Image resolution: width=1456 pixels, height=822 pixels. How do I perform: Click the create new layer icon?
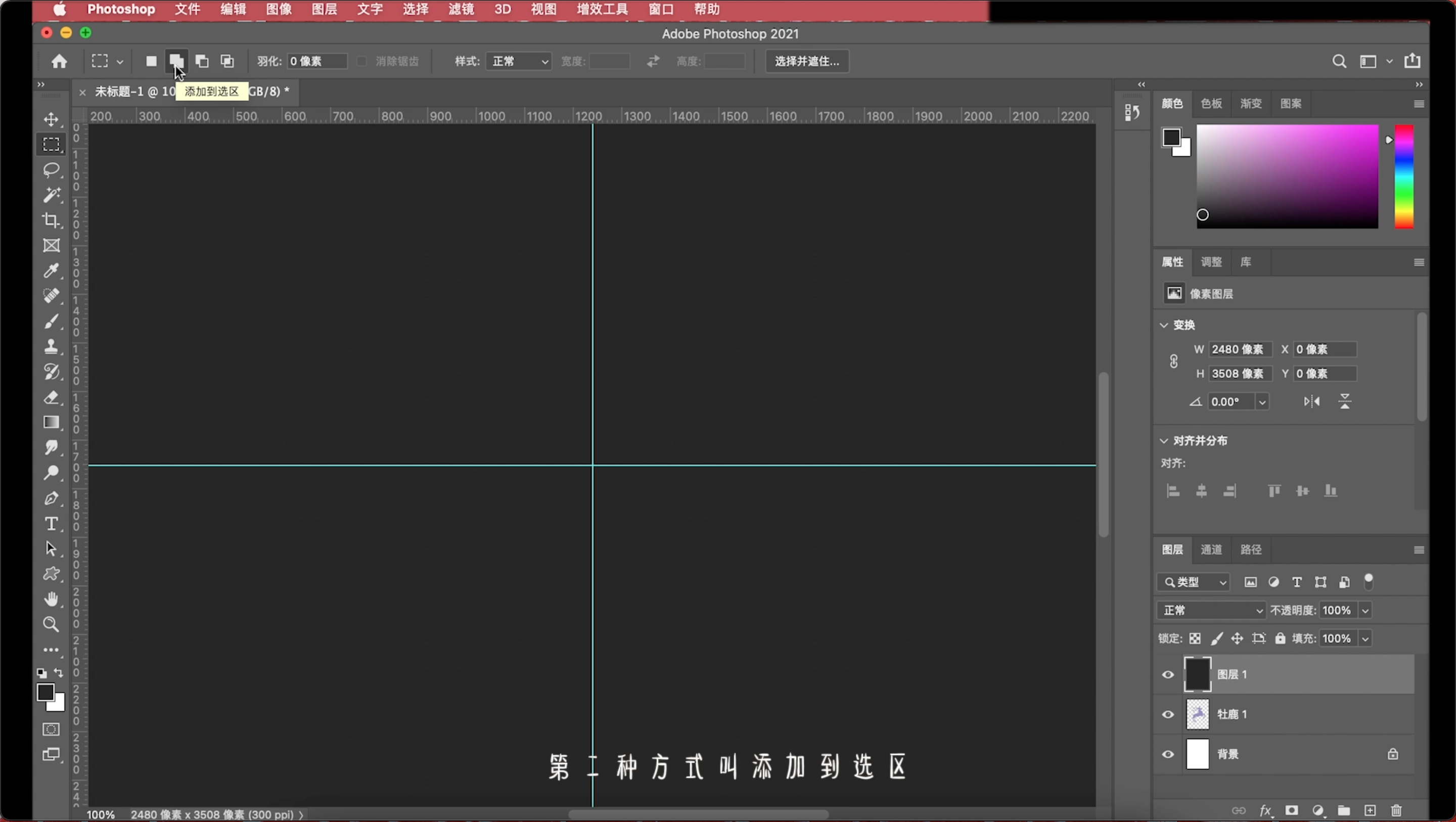[x=1370, y=810]
